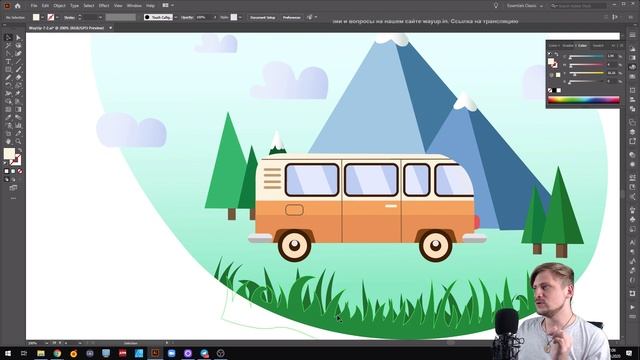Open the Object menu
Screen dimensions: 640x360
click(59, 6)
